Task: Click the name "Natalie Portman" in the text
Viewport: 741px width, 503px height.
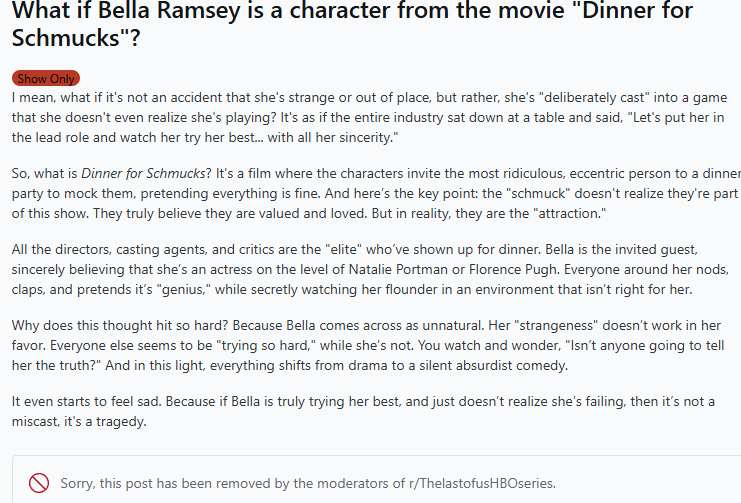Action: click(x=398, y=269)
